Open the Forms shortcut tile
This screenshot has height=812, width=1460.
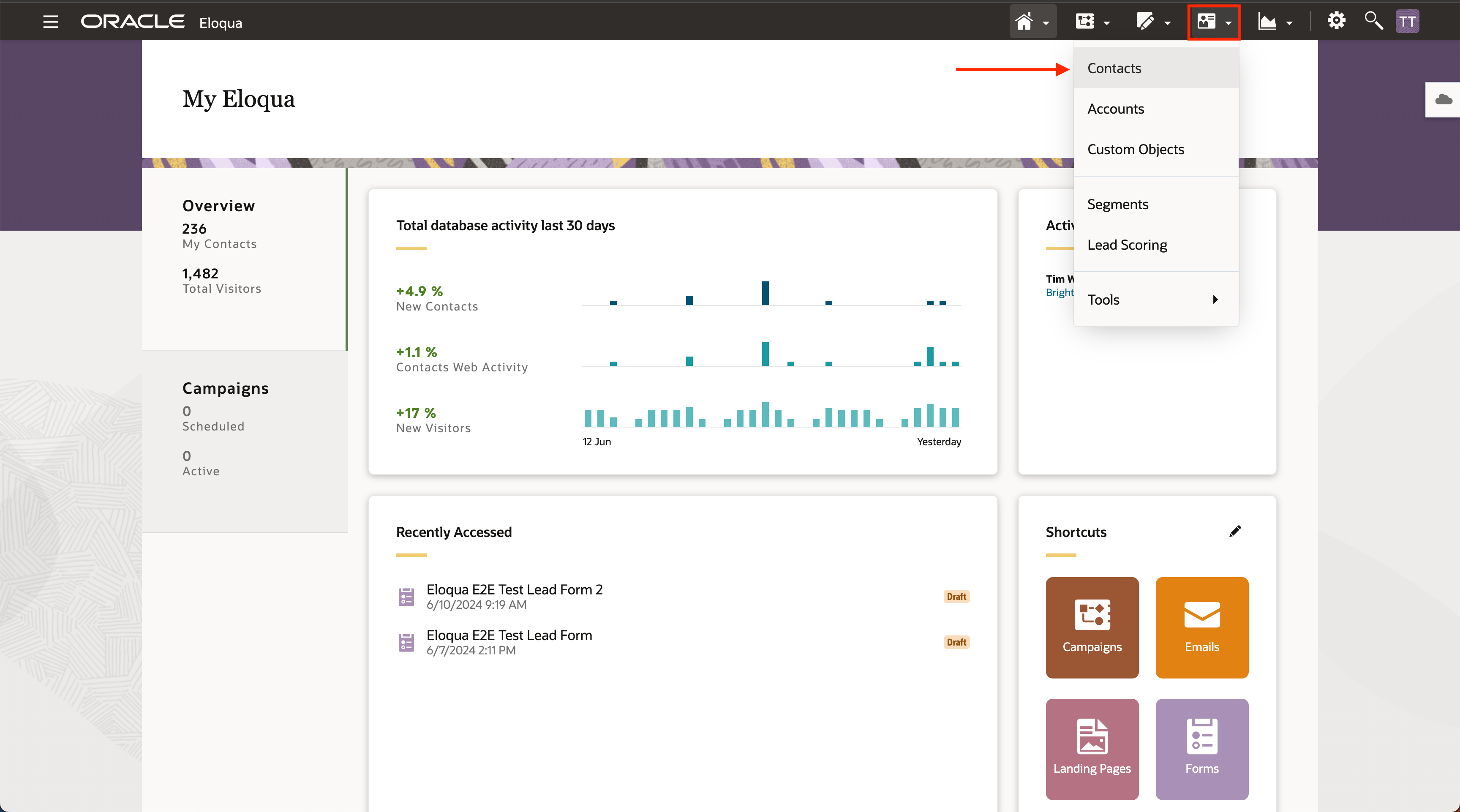(1201, 749)
